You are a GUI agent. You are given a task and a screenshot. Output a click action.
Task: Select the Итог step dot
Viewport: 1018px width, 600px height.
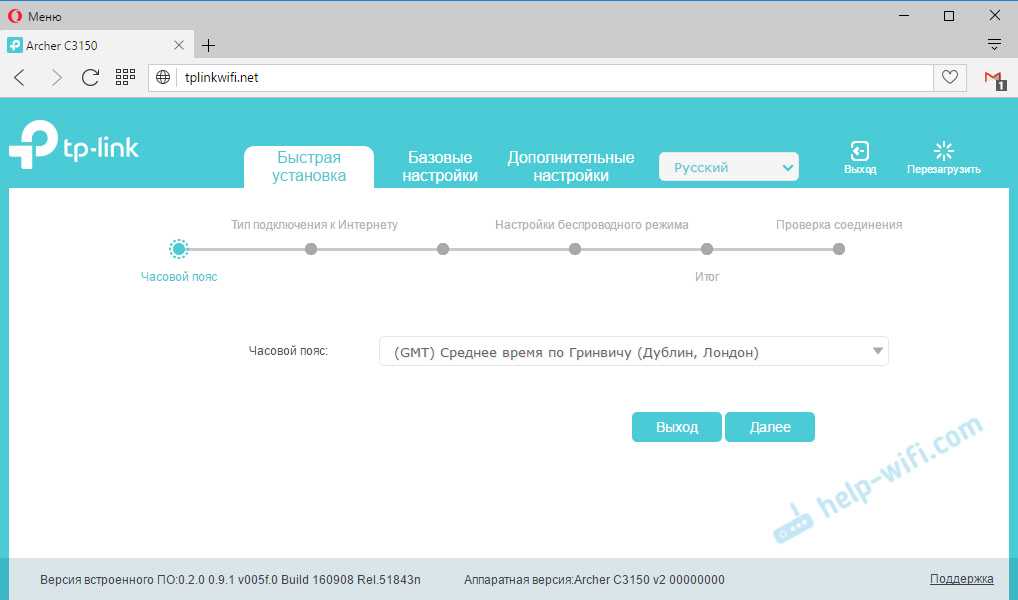coord(707,249)
